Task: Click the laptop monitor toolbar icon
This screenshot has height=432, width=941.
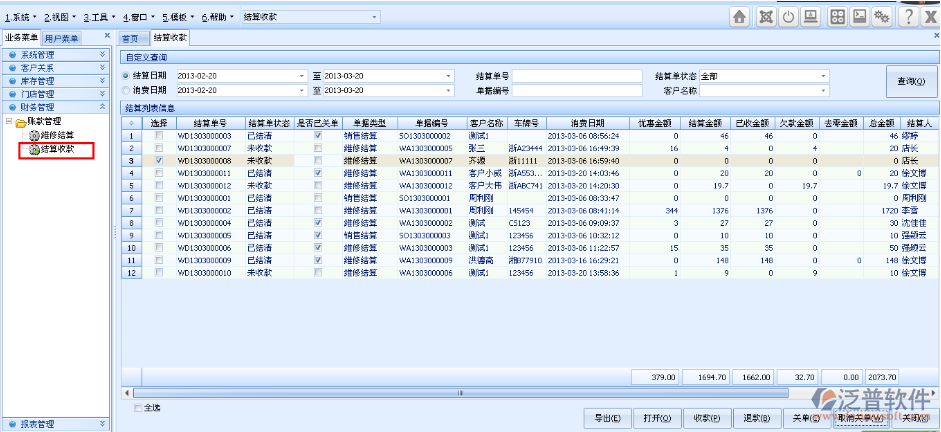Action: pos(811,17)
